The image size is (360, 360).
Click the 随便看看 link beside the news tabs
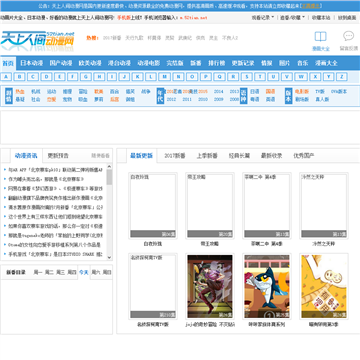[x=100, y=156]
